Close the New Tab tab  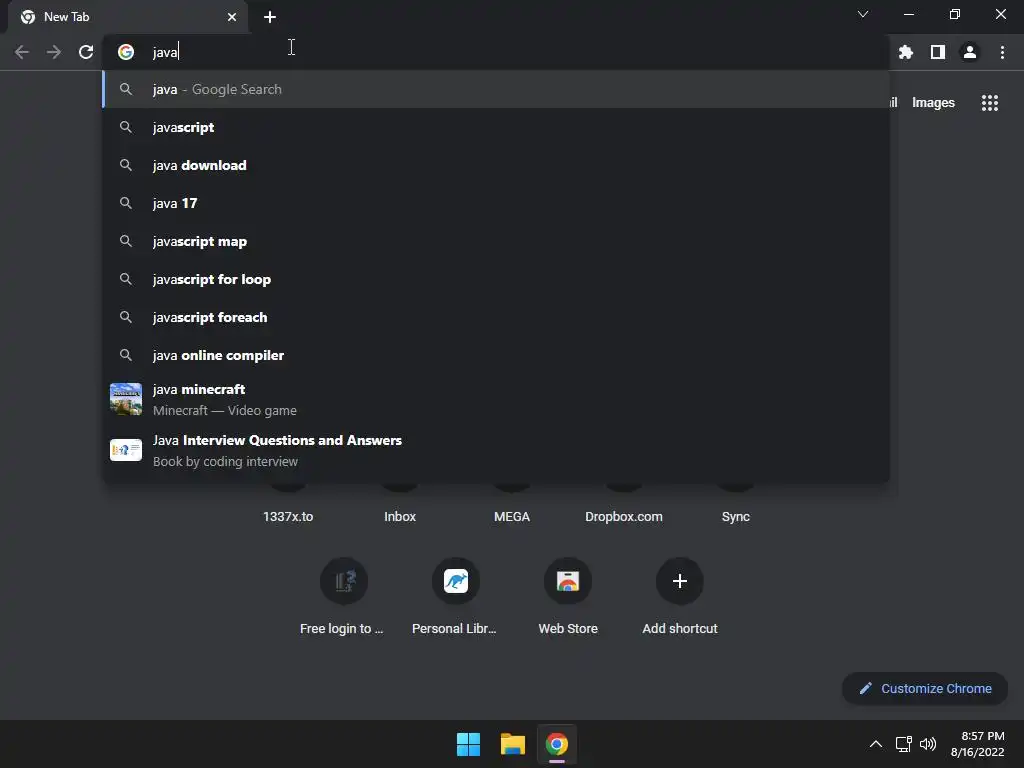pos(232,17)
